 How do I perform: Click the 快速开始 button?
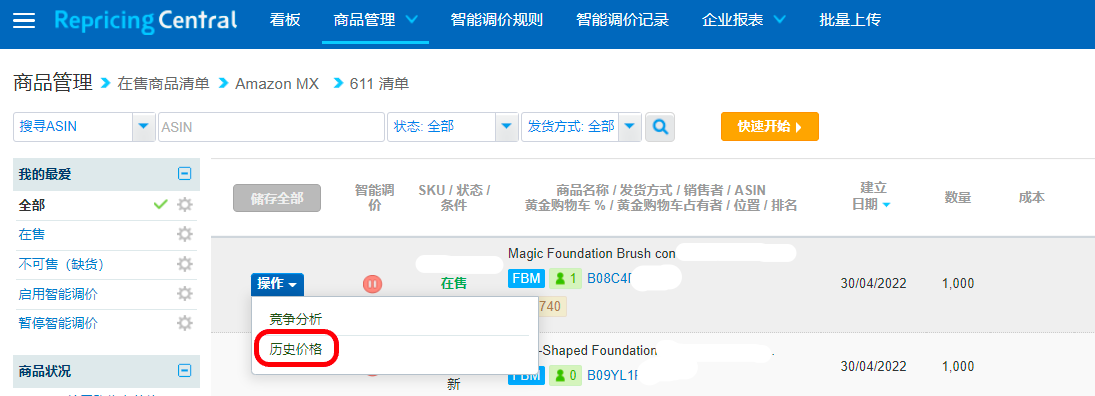click(770, 126)
